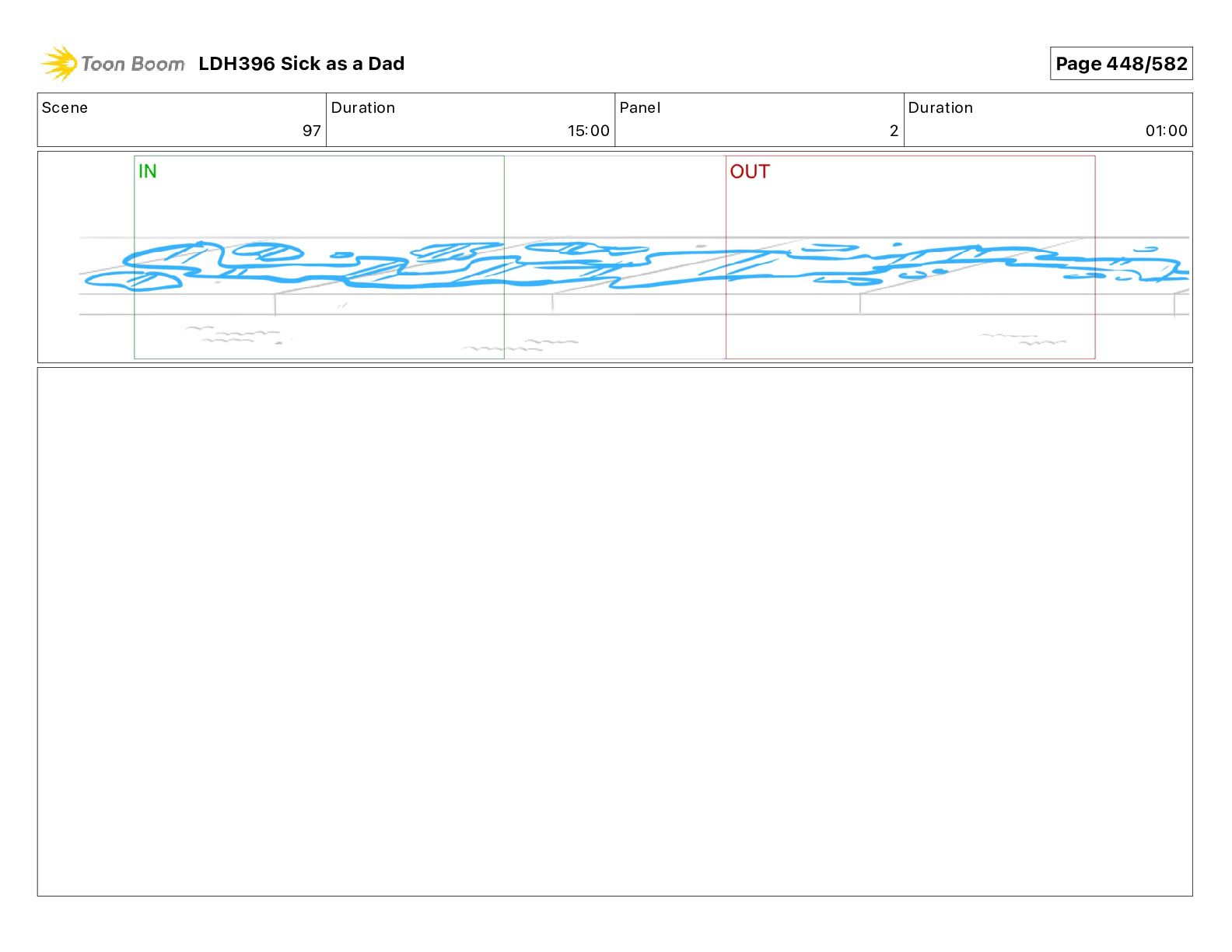Click the Toon Boom logo
The height and width of the screenshot is (952, 1232).
(x=113, y=64)
